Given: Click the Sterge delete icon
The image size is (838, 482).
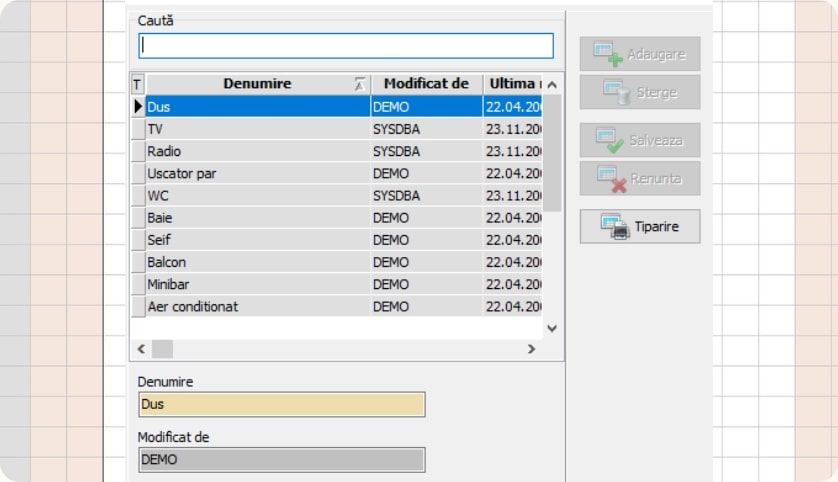Looking at the screenshot, I should click(x=614, y=93).
